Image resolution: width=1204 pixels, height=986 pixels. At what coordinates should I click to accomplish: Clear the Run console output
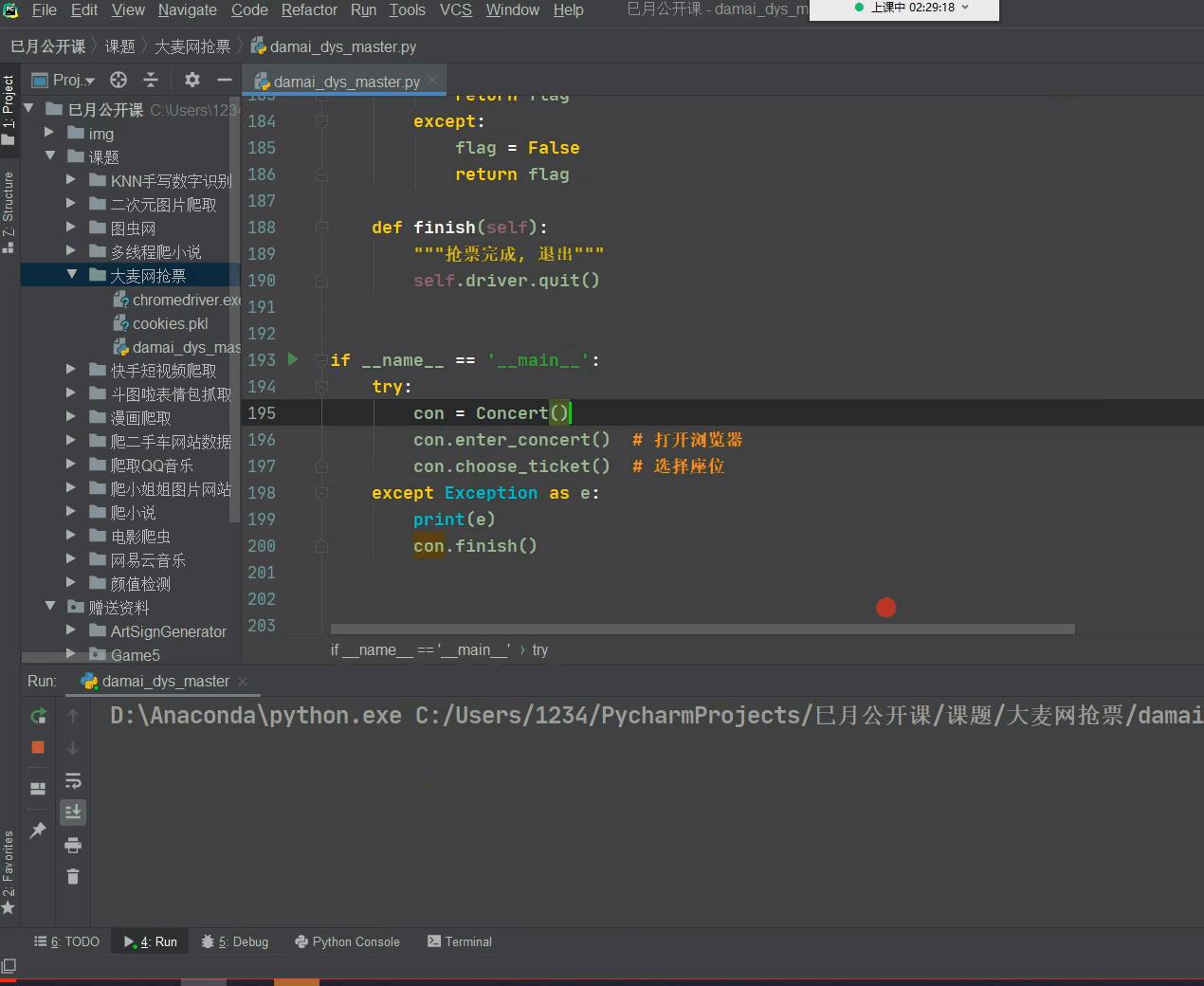pos(73,876)
